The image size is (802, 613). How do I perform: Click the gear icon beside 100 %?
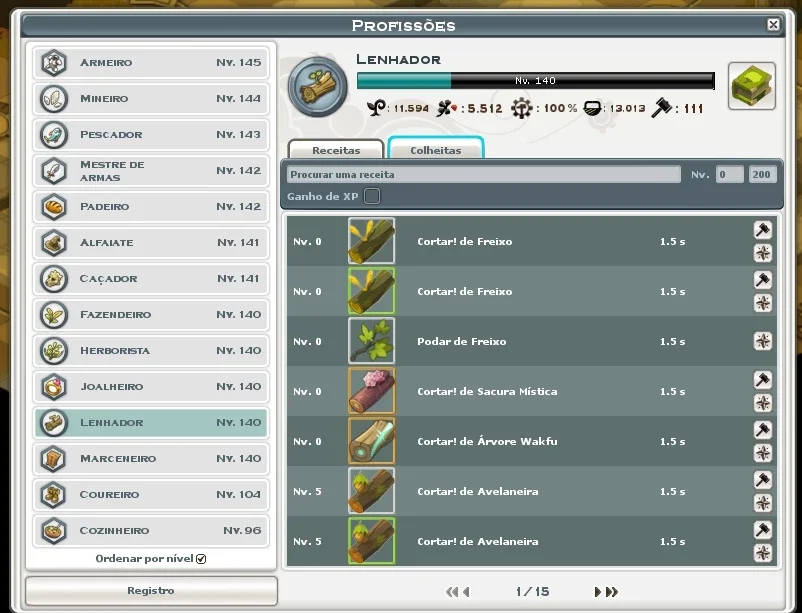pos(521,108)
